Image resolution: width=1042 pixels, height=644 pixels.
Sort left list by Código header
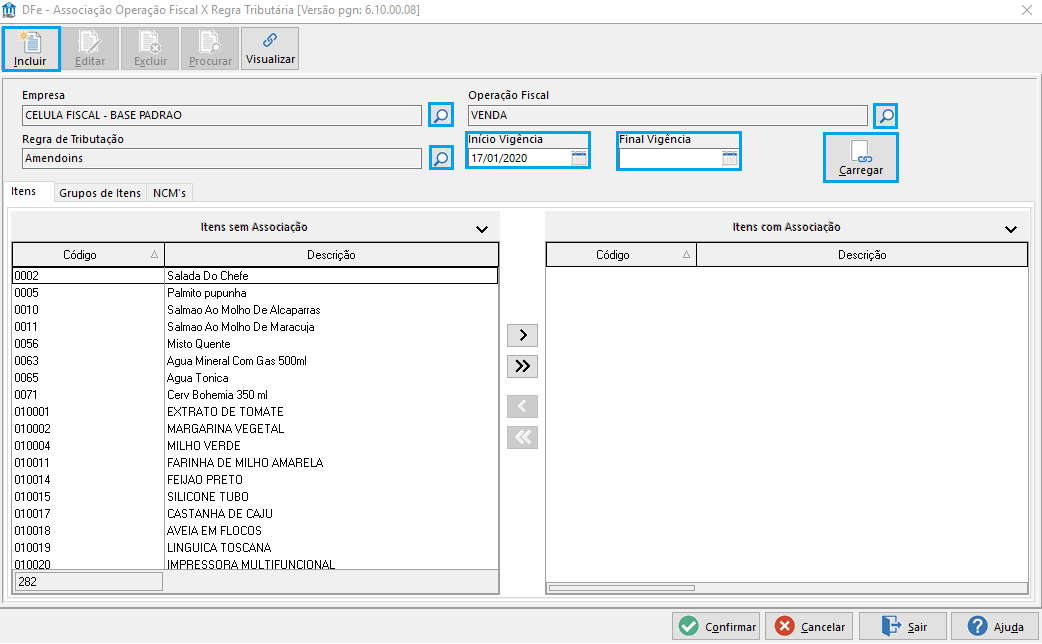[x=88, y=255]
